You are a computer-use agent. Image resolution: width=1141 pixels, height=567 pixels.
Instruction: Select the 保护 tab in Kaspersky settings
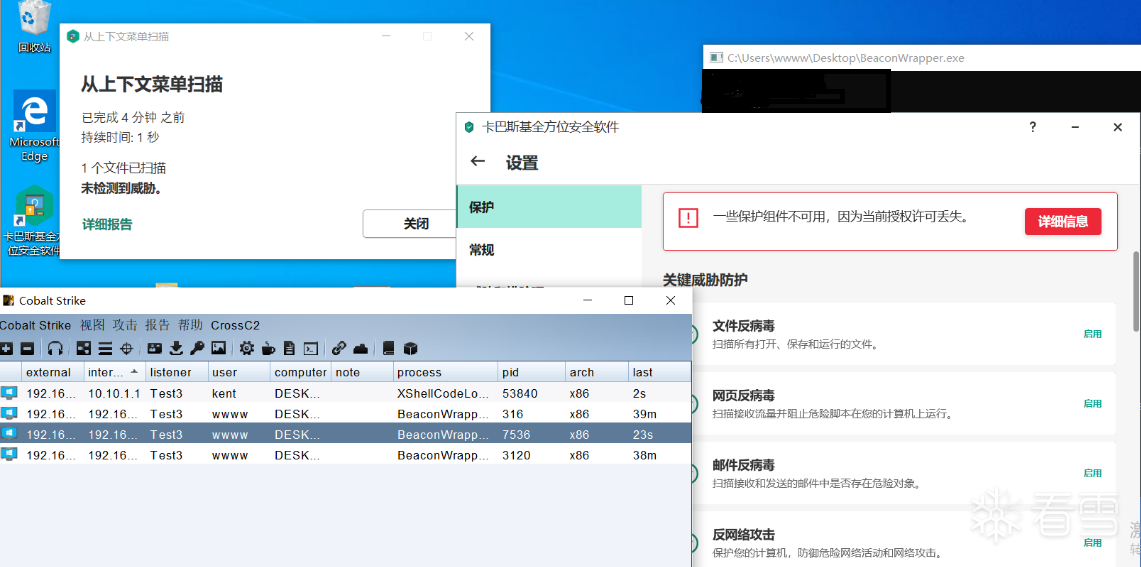click(549, 207)
